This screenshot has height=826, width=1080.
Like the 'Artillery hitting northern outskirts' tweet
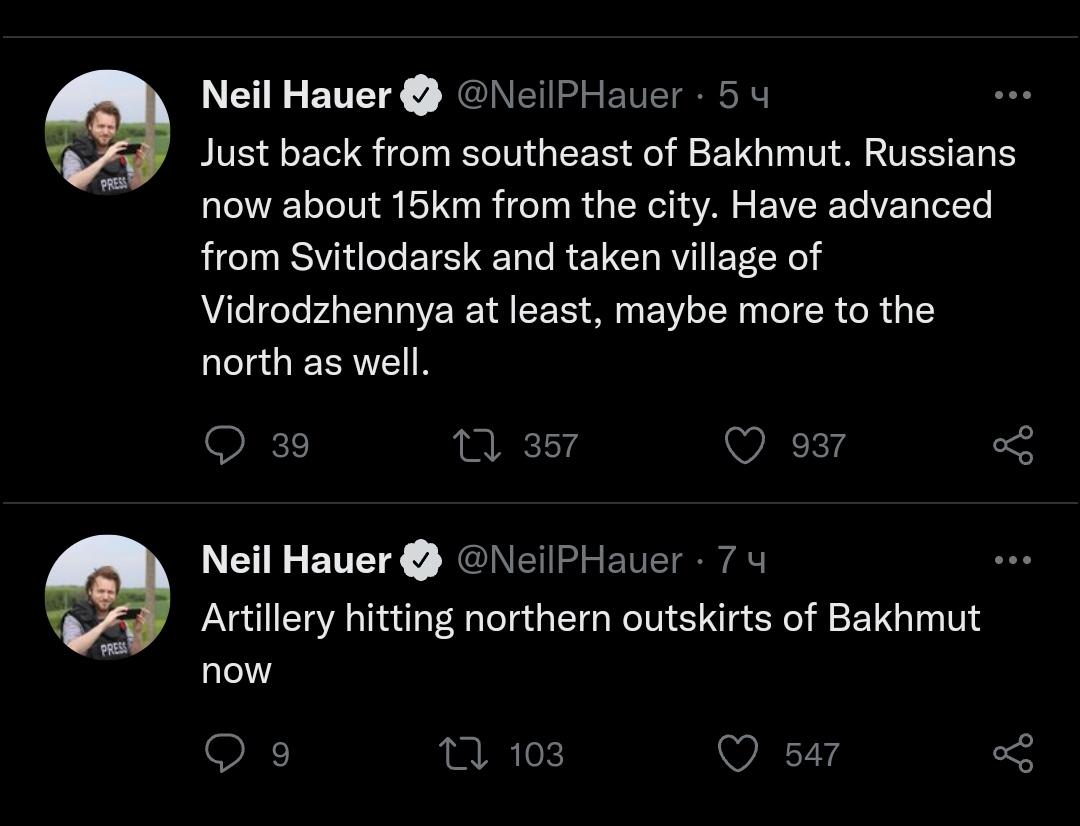(739, 753)
